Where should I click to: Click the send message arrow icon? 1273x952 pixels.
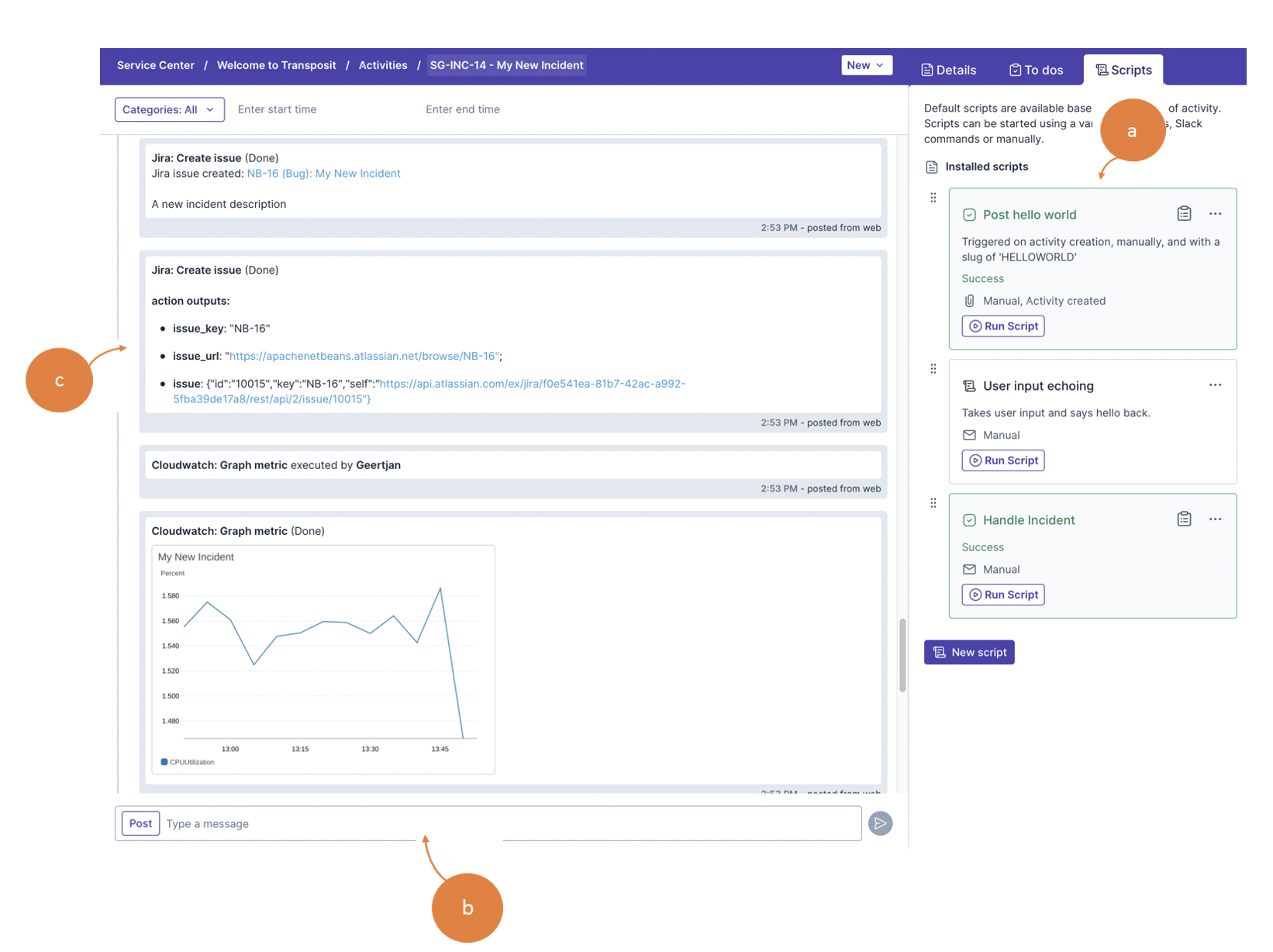880,823
